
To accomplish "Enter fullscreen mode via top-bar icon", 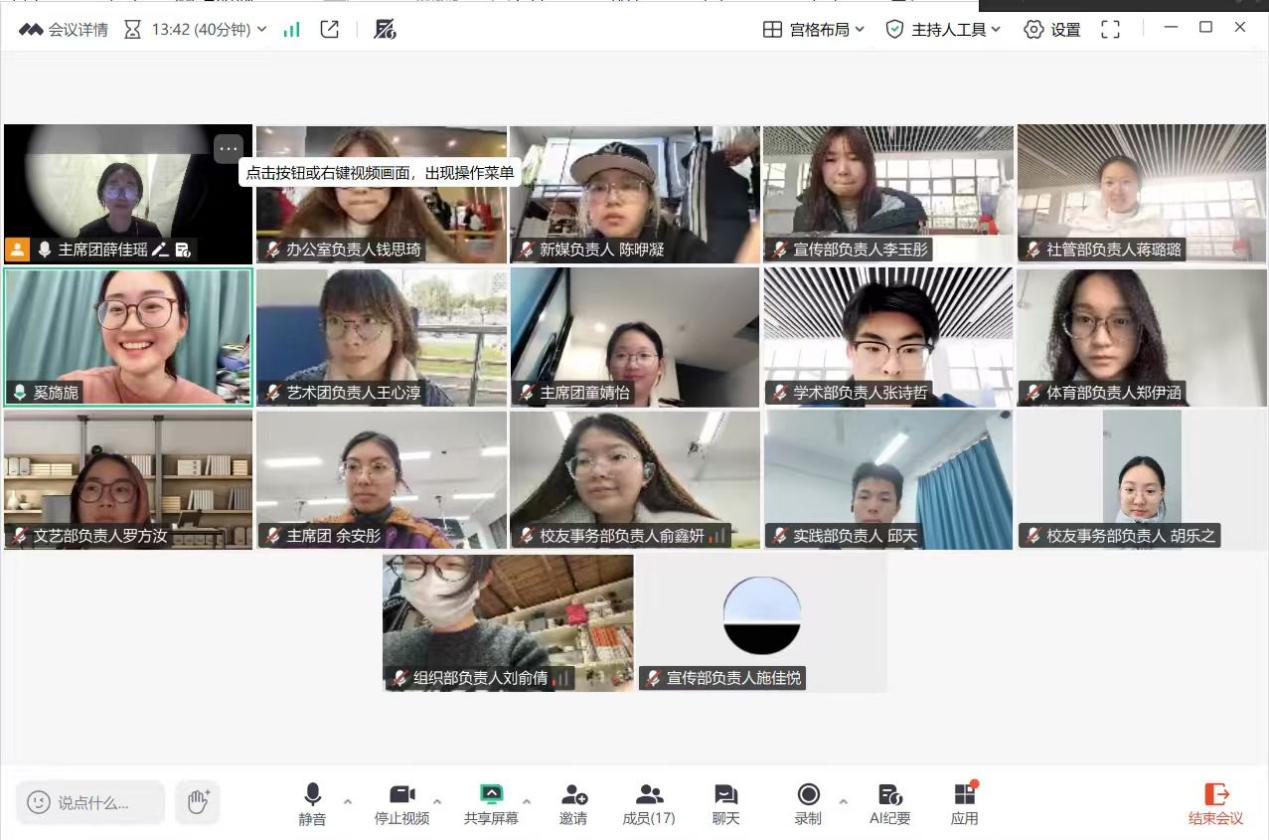I will (x=1110, y=30).
